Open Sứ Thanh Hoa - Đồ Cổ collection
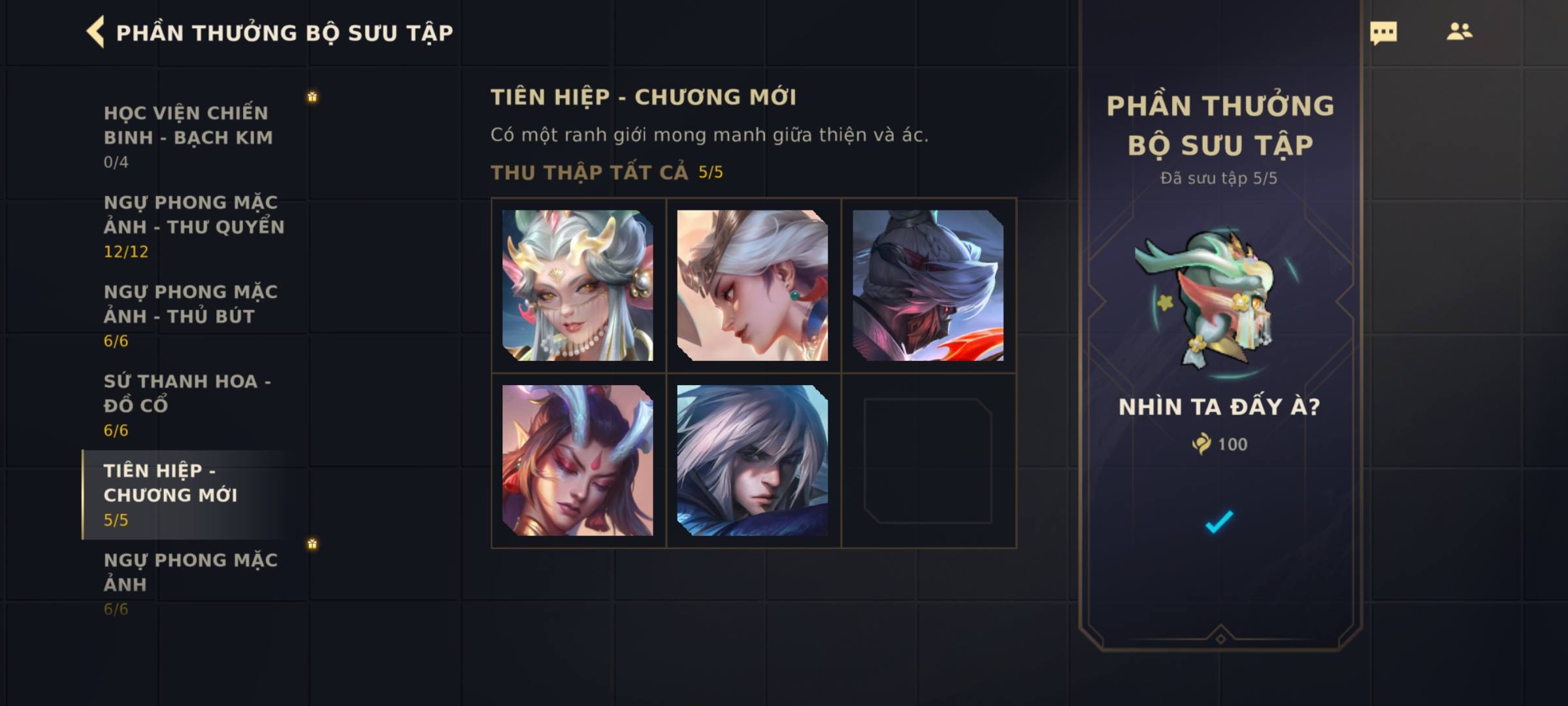 click(195, 405)
